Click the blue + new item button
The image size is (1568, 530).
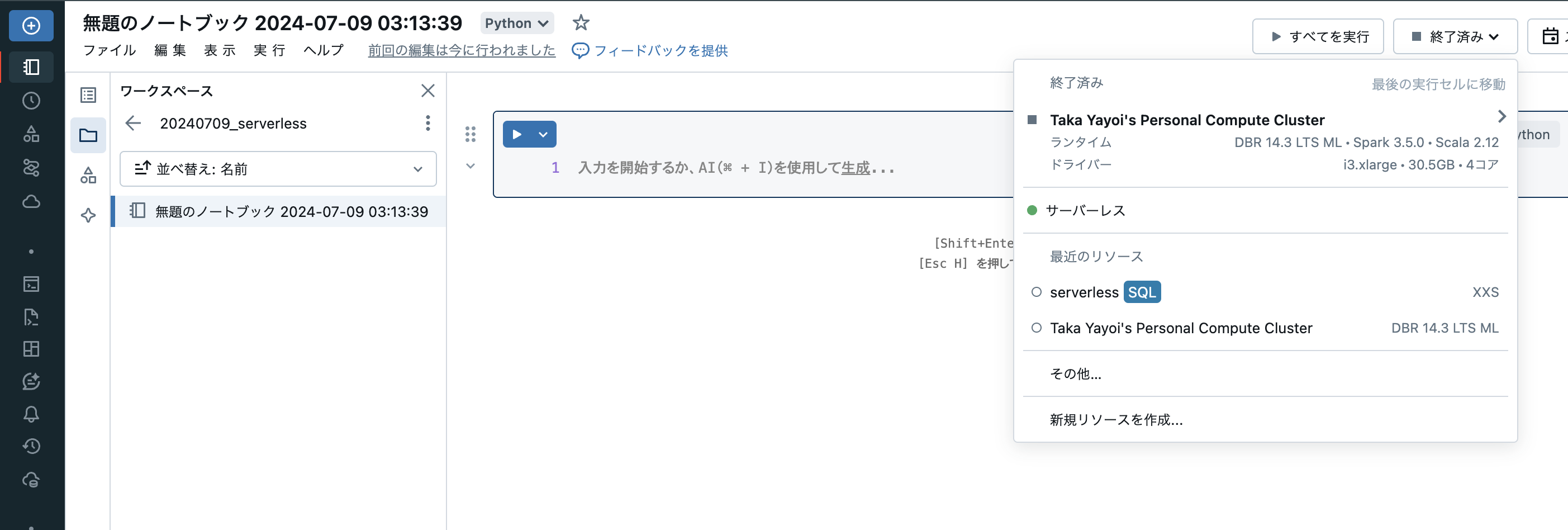coord(30,26)
